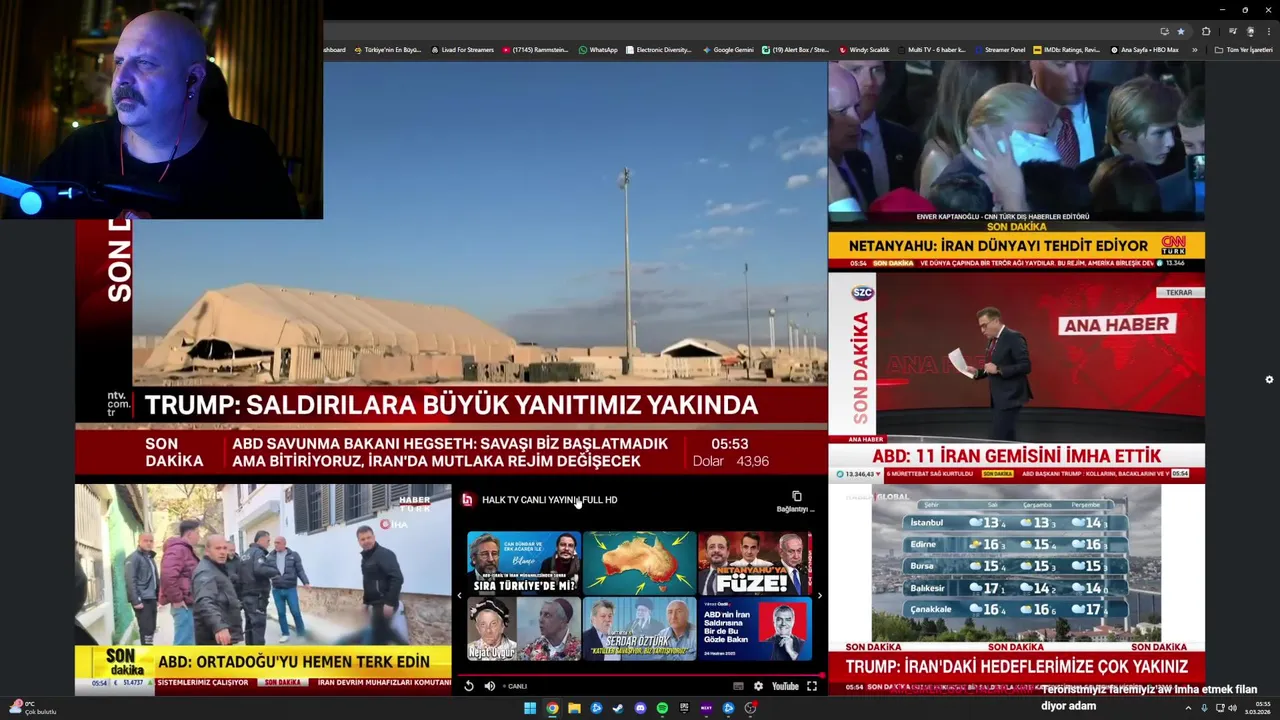This screenshot has width=1280, height=720.
Task: Open the Electronic Diversity bookmark
Action: coord(658,49)
